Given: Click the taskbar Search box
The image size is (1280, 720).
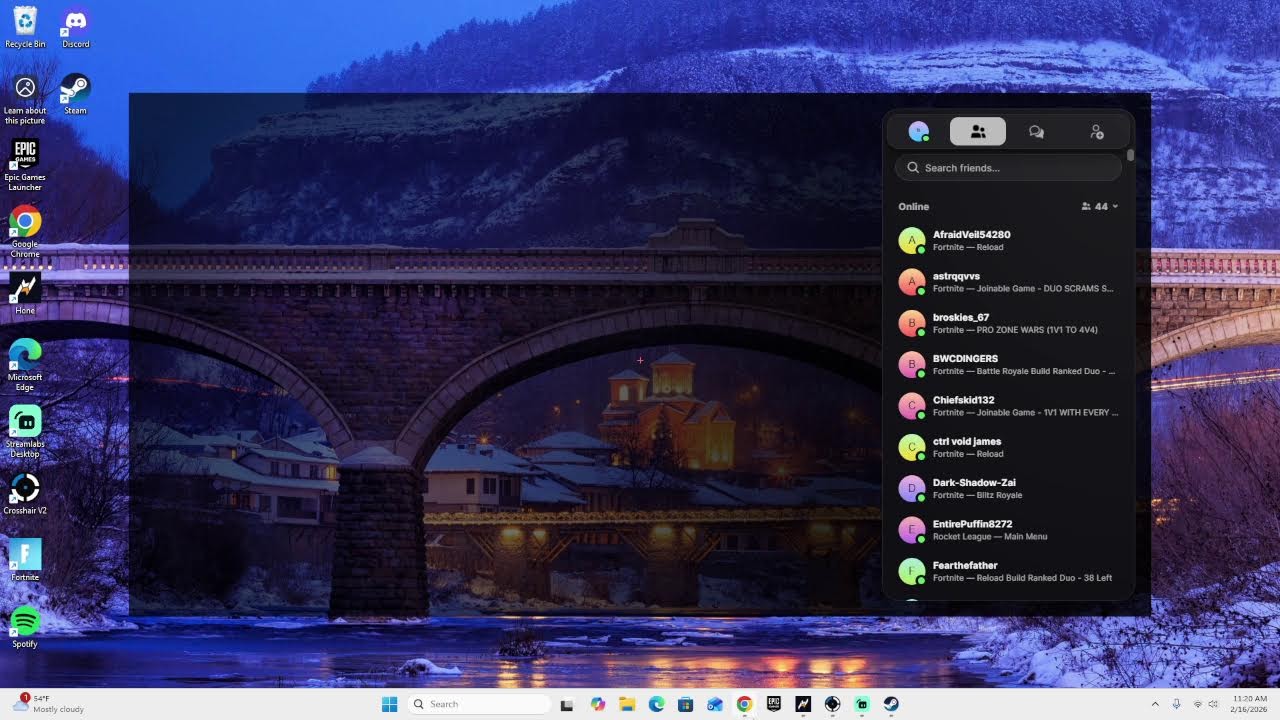Looking at the screenshot, I should coord(479,704).
